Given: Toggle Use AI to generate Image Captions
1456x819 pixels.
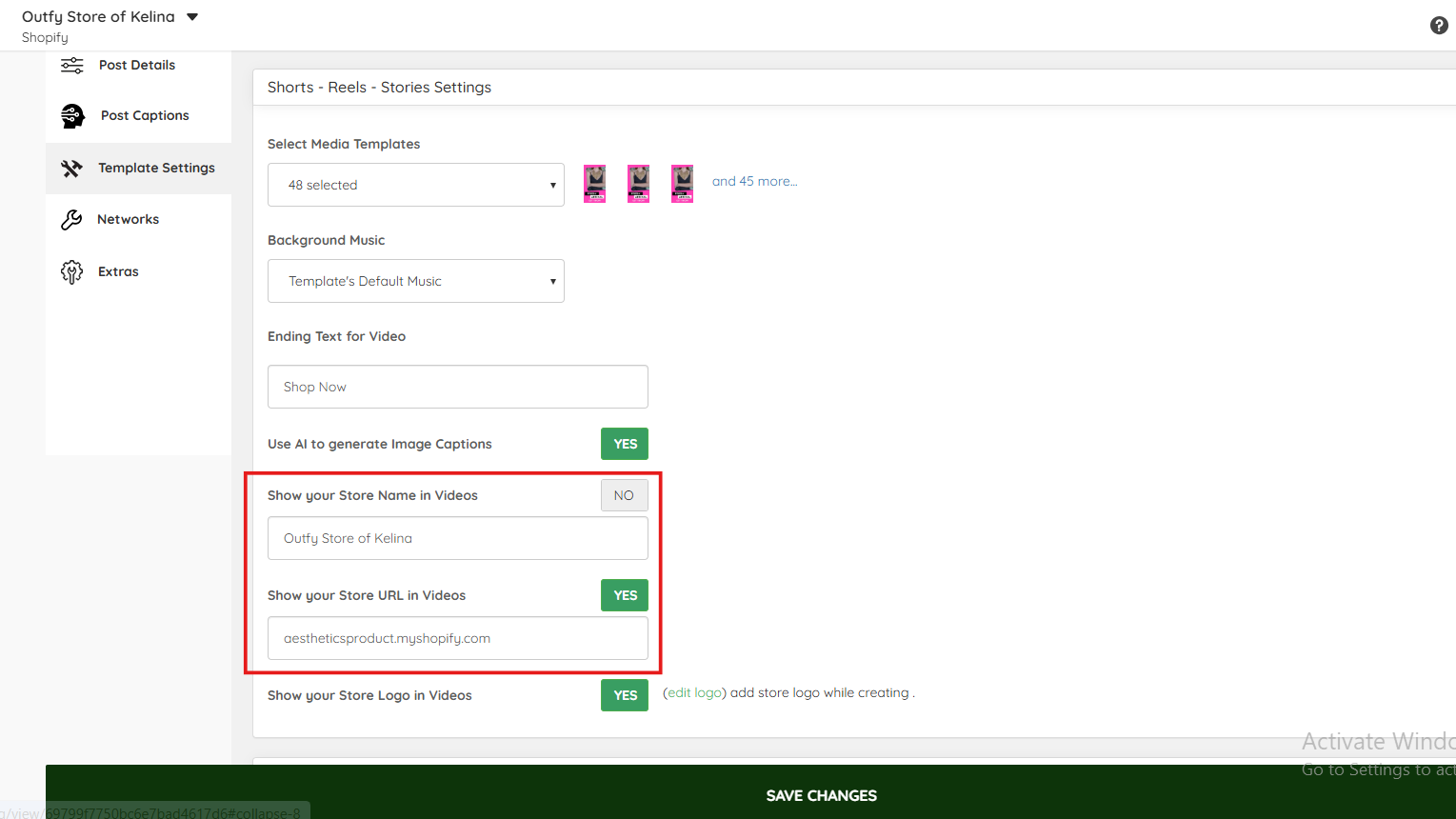Looking at the screenshot, I should coord(625,444).
